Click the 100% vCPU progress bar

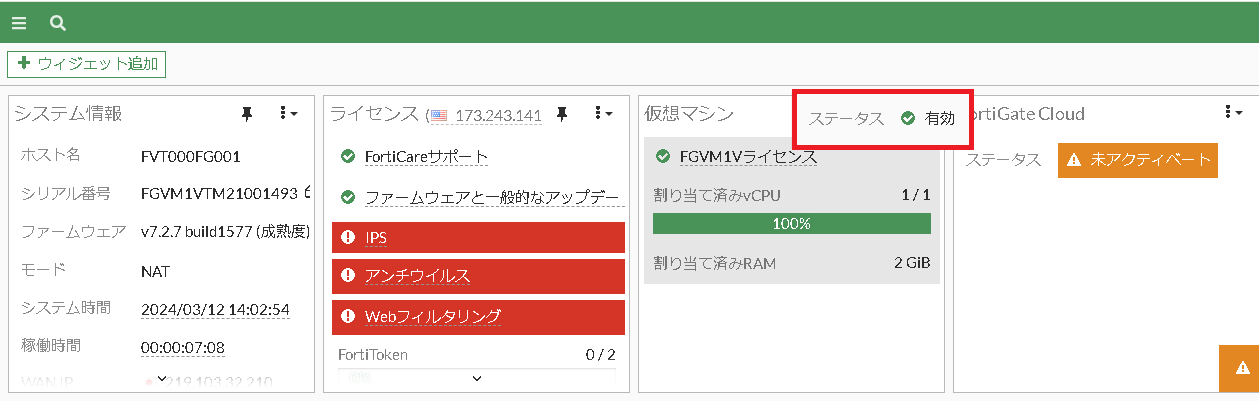[x=791, y=223]
